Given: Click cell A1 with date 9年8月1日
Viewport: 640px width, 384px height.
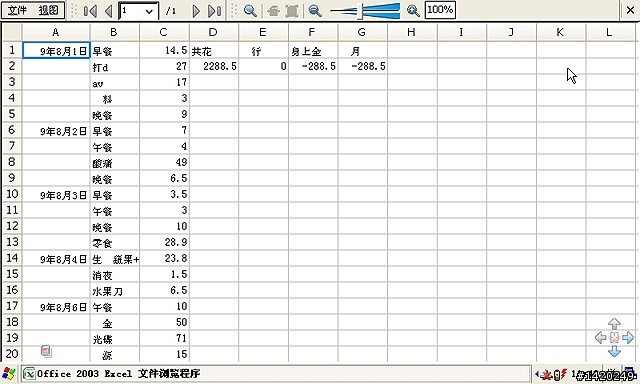Looking at the screenshot, I should [x=56, y=51].
